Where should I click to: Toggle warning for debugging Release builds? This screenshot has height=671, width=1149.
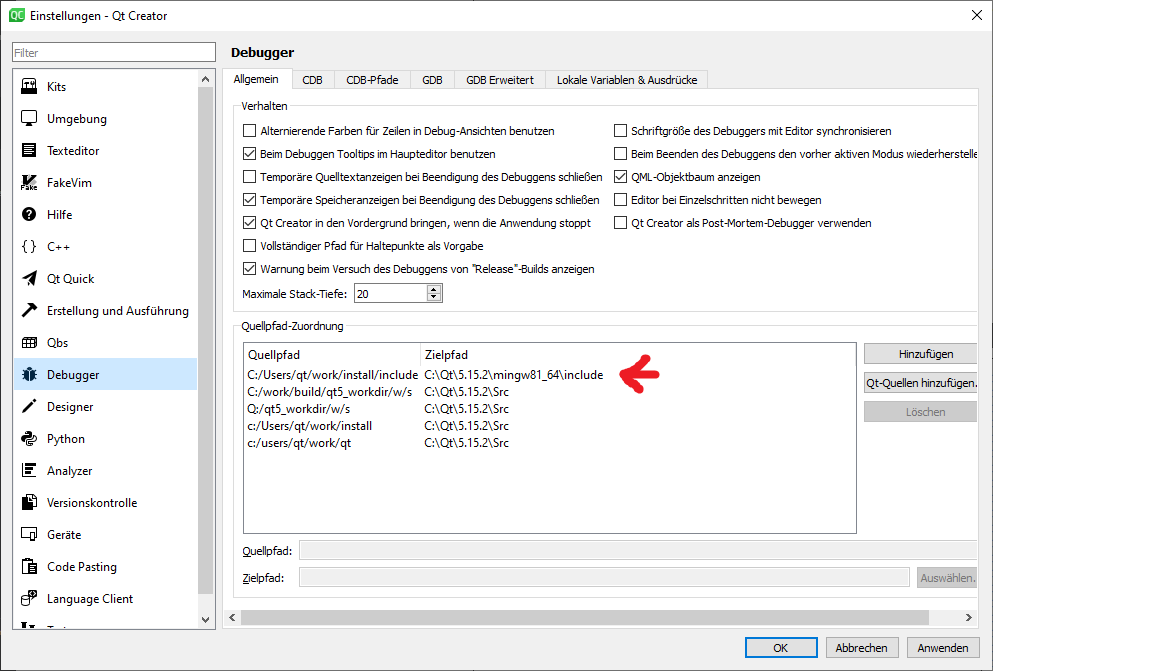coord(250,269)
